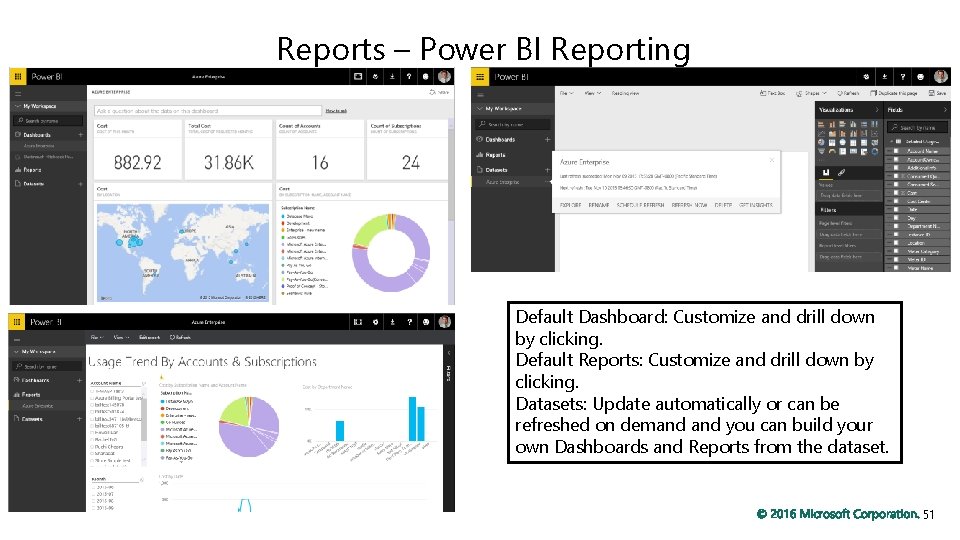This screenshot has width=960, height=540.
Task: Collapse My Workspace in bottom report window
Action: [16, 352]
